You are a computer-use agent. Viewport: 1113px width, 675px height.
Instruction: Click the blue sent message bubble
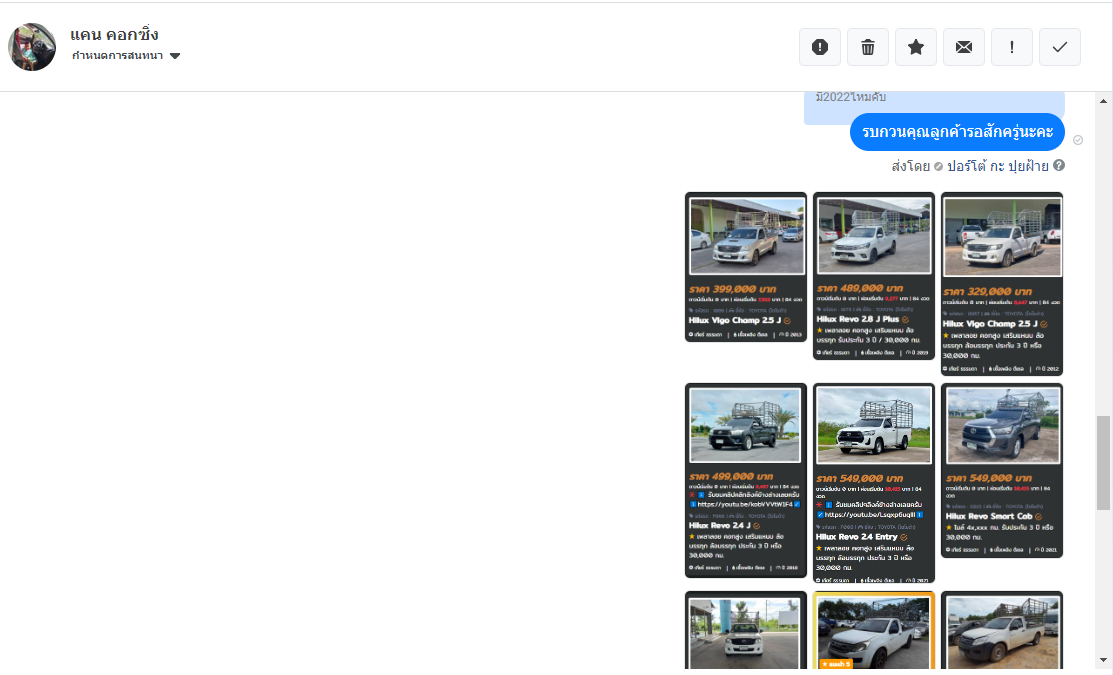(956, 132)
